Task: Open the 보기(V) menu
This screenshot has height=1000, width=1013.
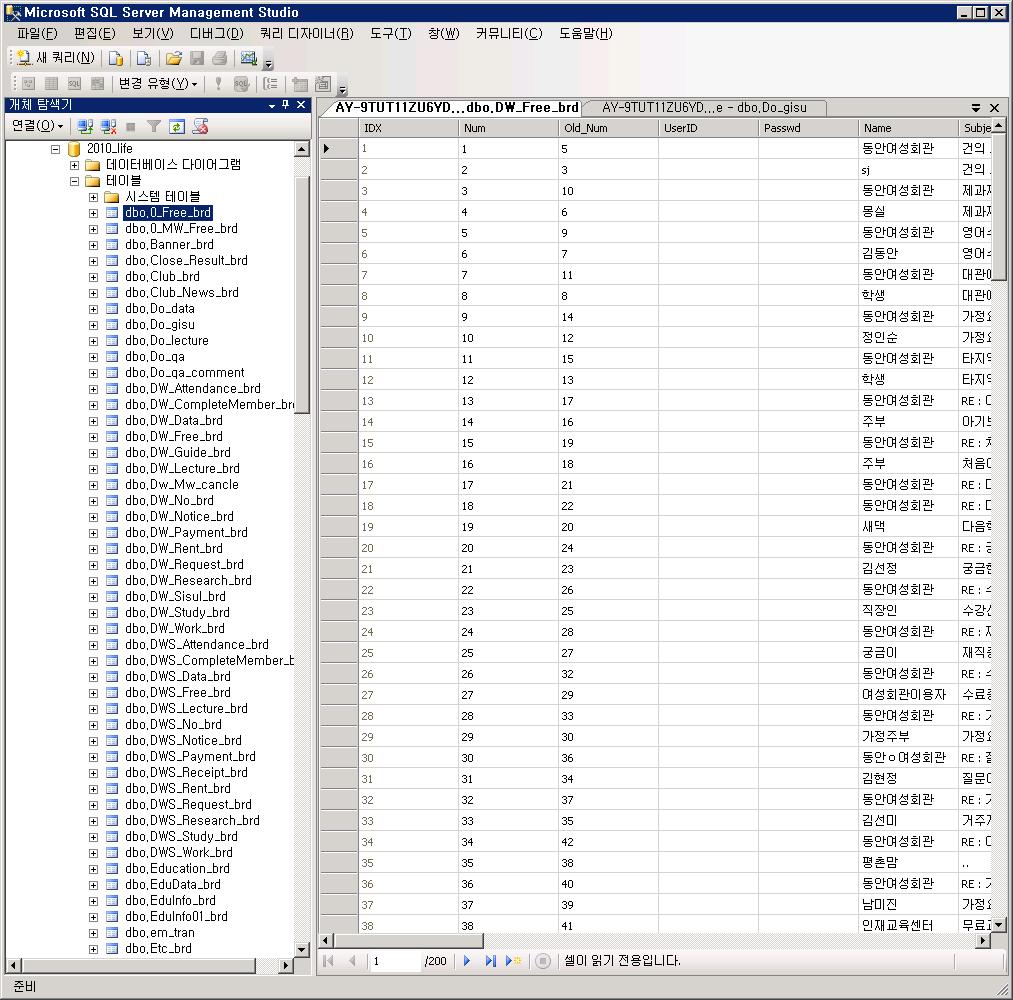Action: (x=152, y=34)
